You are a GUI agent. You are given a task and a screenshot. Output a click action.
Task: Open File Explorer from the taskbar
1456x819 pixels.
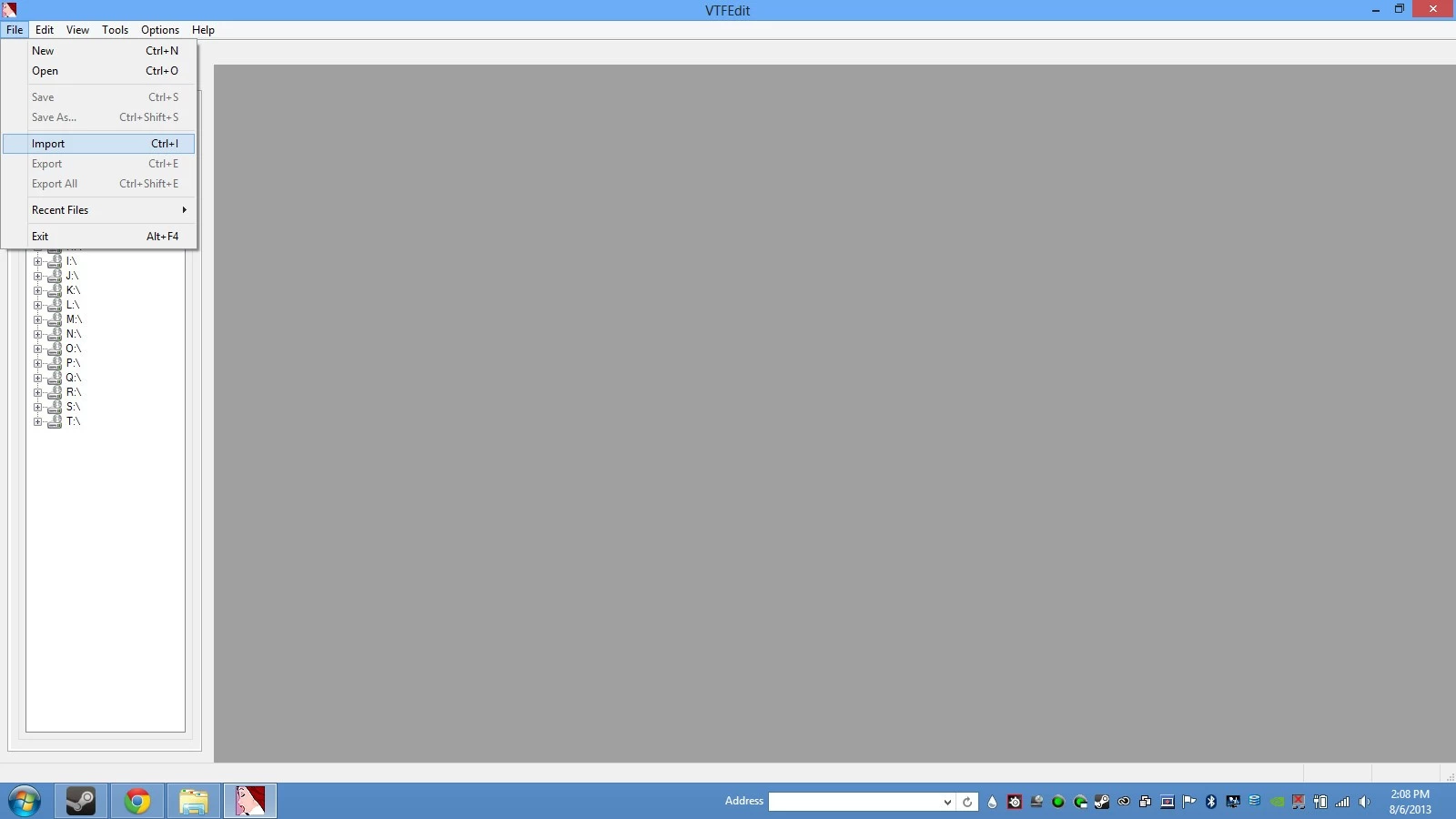click(193, 801)
